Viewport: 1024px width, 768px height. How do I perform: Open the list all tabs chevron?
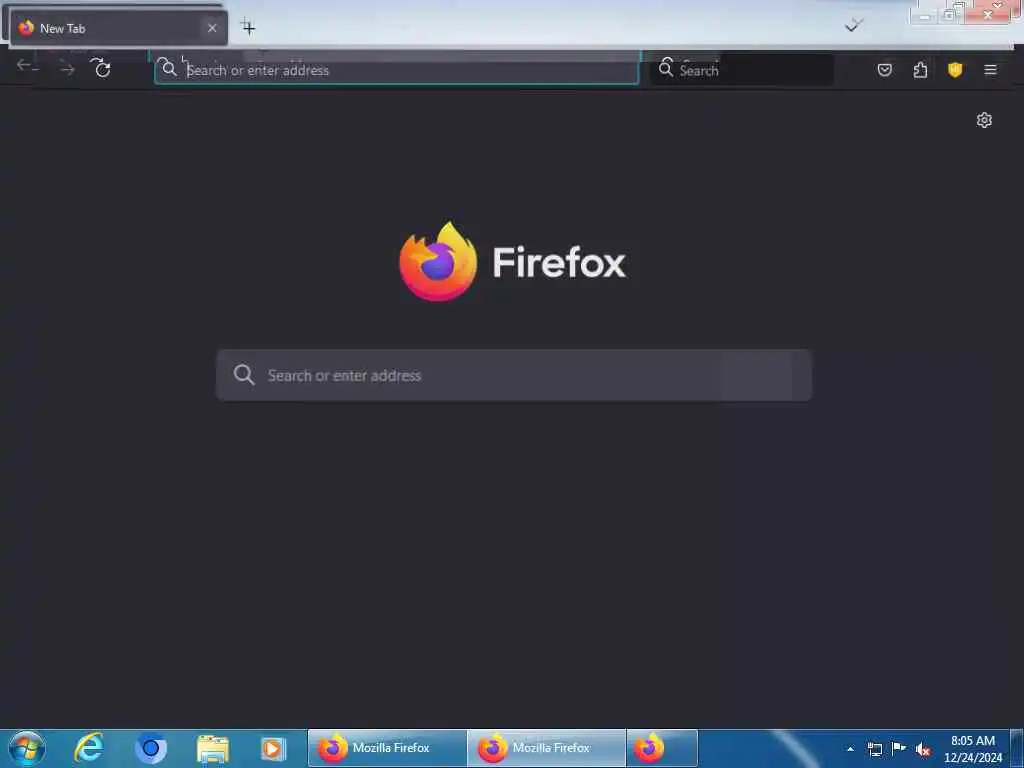point(853,26)
